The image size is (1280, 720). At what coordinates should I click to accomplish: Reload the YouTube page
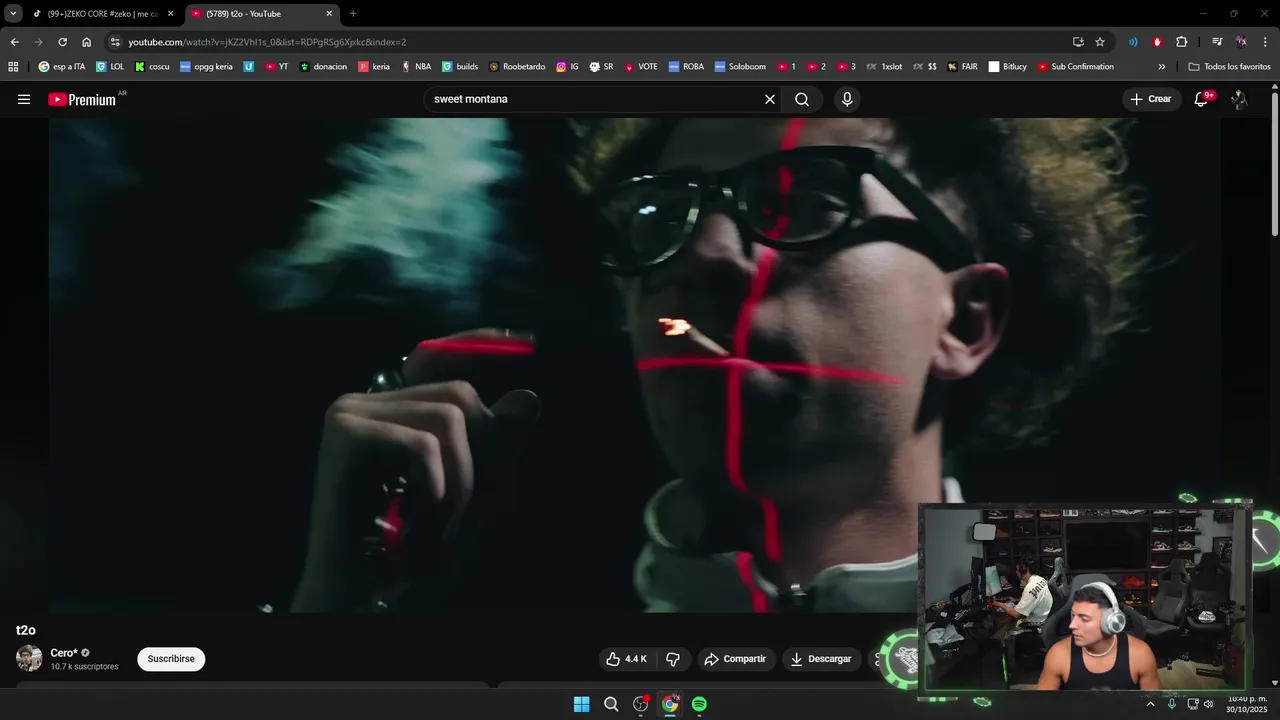point(62,42)
